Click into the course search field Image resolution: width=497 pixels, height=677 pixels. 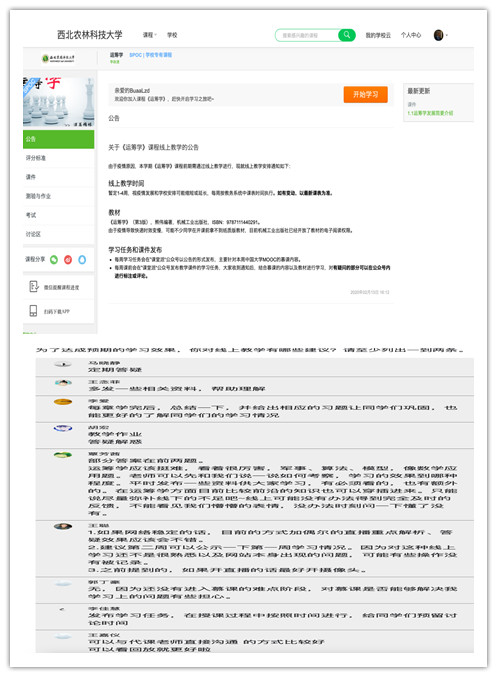click(307, 35)
